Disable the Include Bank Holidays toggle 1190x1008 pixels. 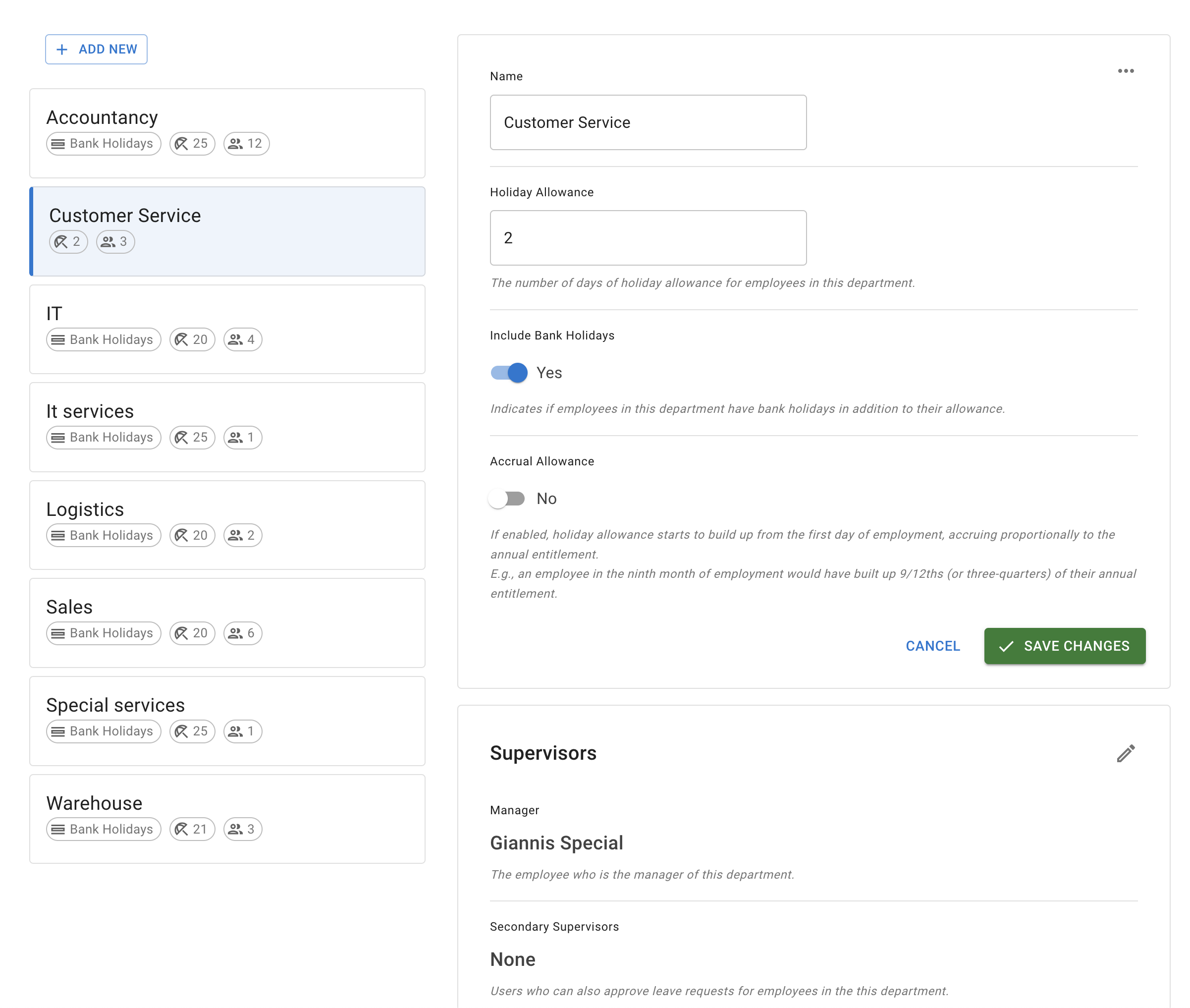point(509,373)
